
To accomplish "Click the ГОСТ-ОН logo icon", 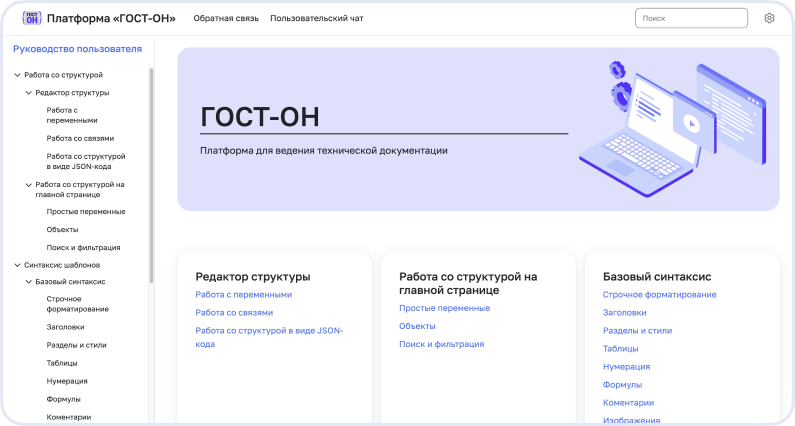I will pyautogui.click(x=31, y=18).
